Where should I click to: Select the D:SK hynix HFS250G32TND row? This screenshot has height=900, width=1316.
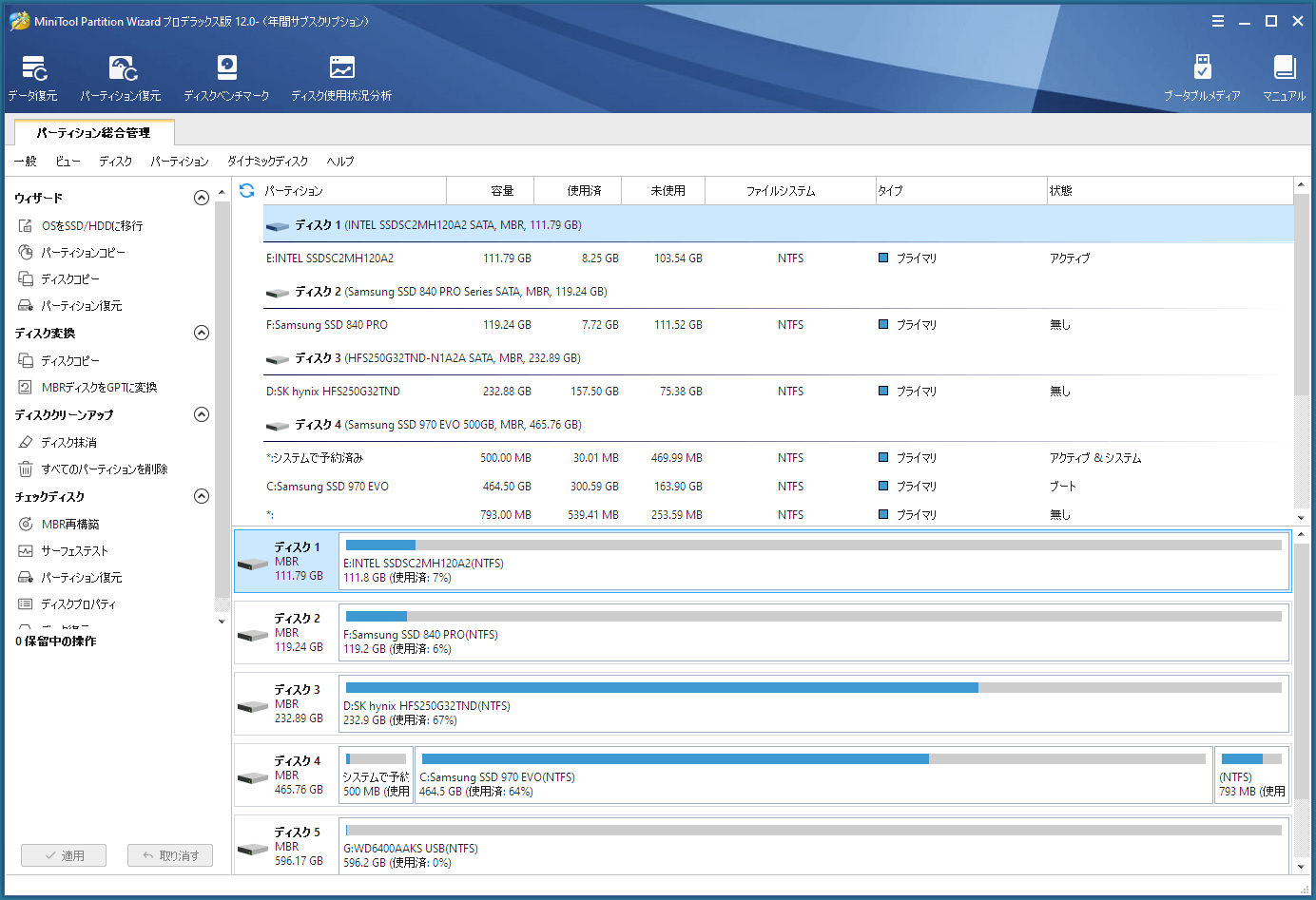[x=778, y=391]
